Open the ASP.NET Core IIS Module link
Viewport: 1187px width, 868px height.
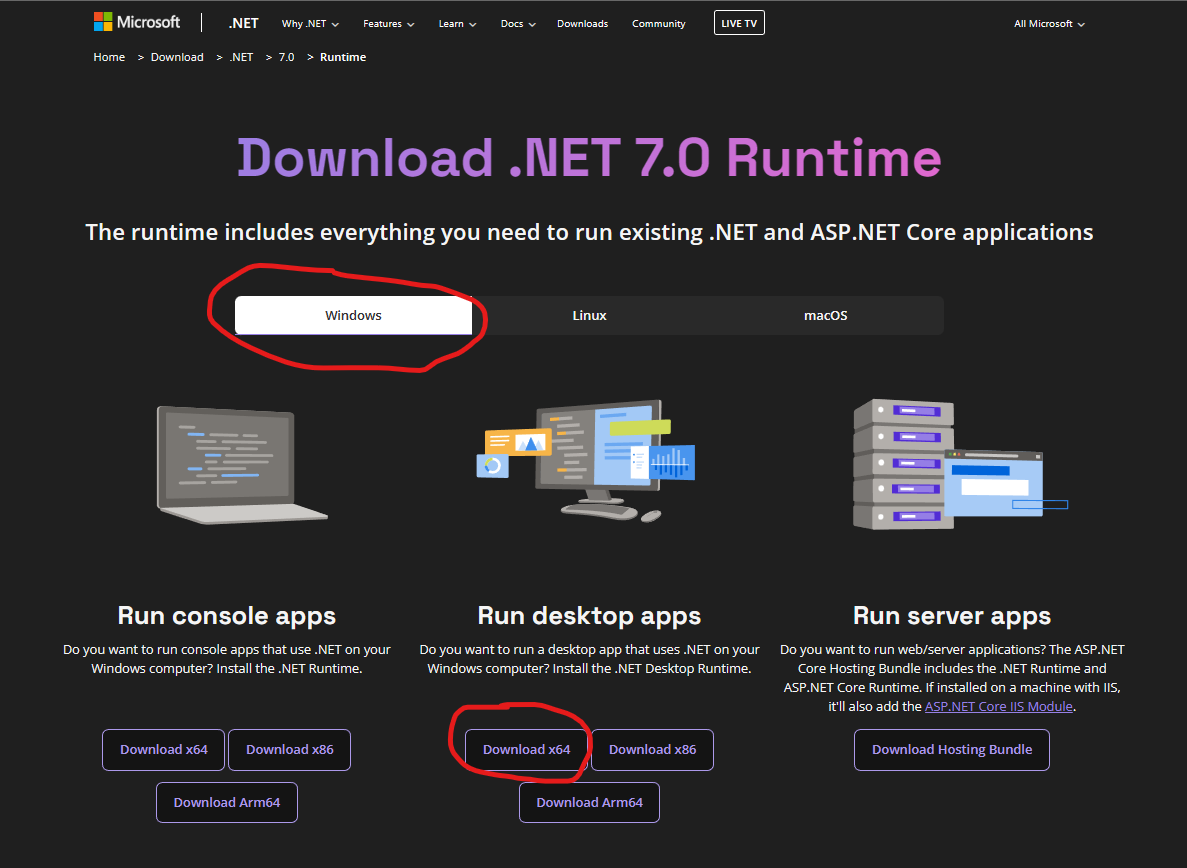pos(998,706)
